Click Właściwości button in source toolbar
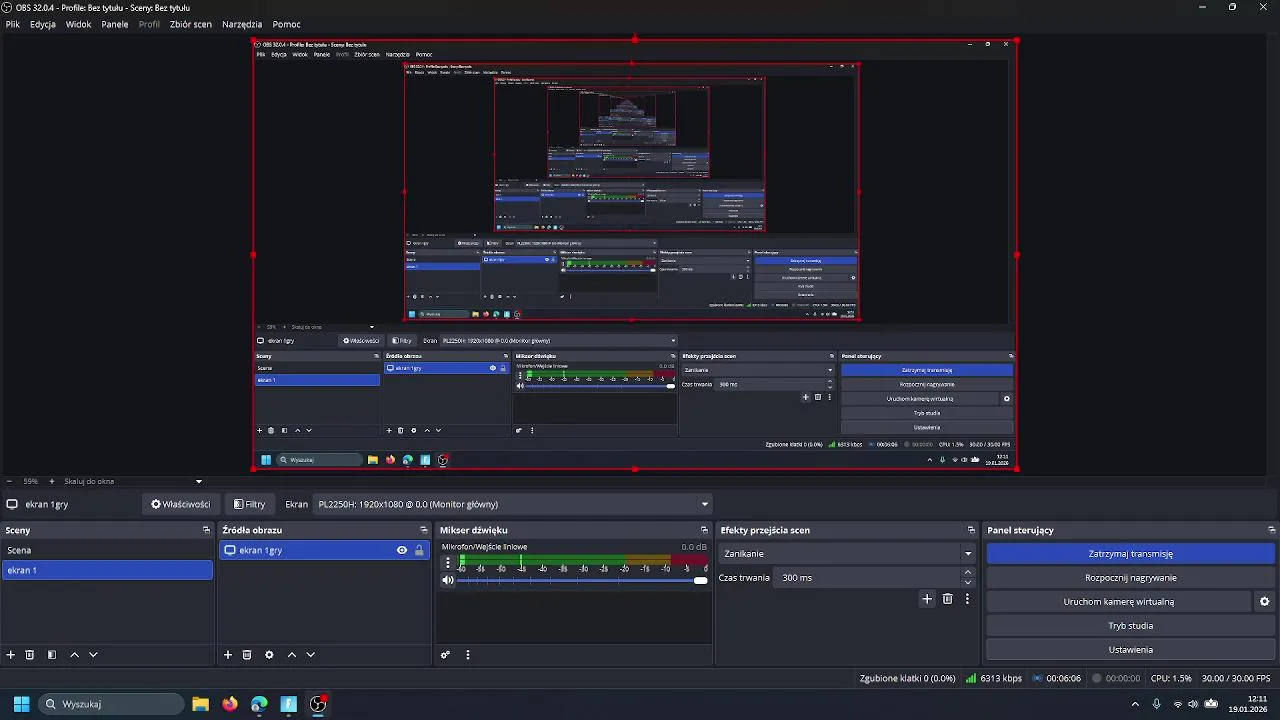The image size is (1280, 720). (x=181, y=504)
